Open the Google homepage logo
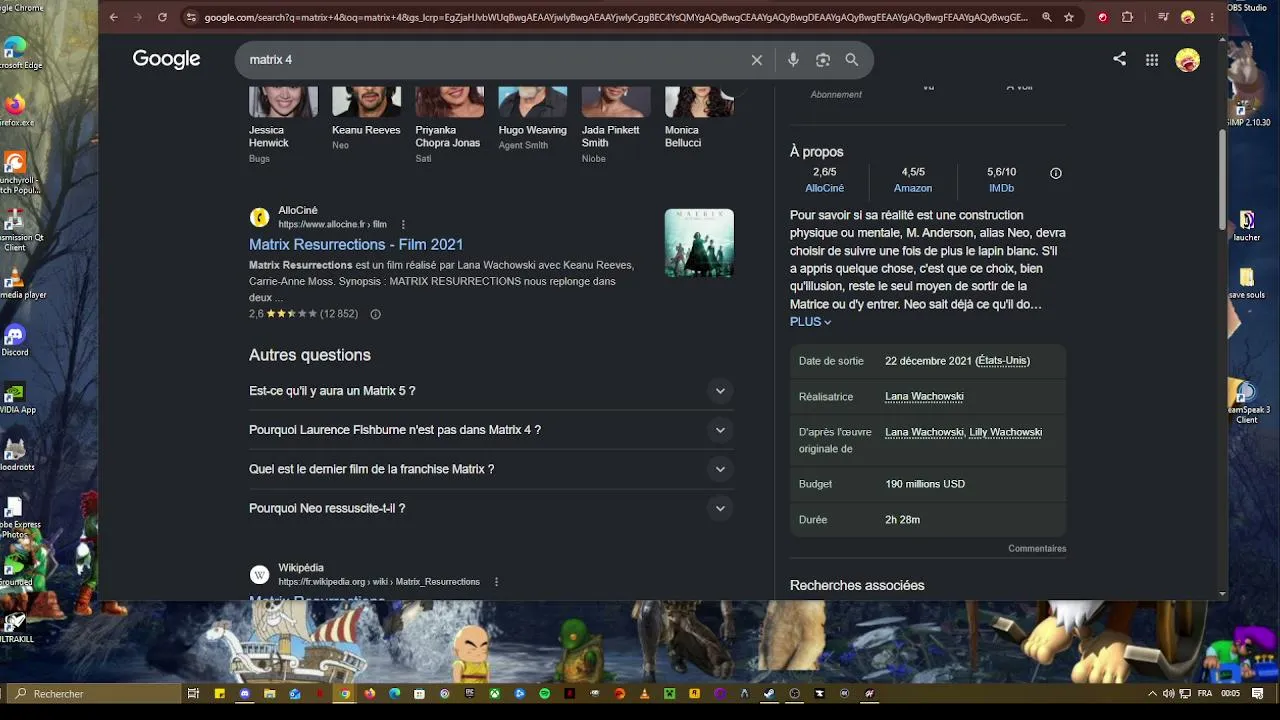This screenshot has height=720, width=1280. [167, 59]
